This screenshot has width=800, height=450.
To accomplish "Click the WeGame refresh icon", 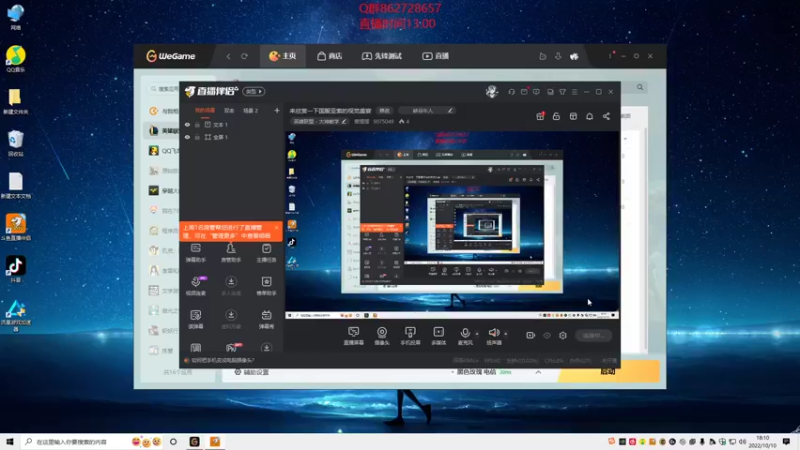I will pos(244,56).
